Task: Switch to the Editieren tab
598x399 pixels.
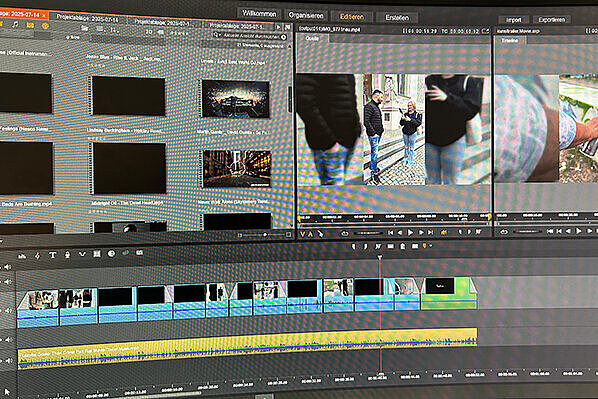Action: click(352, 17)
